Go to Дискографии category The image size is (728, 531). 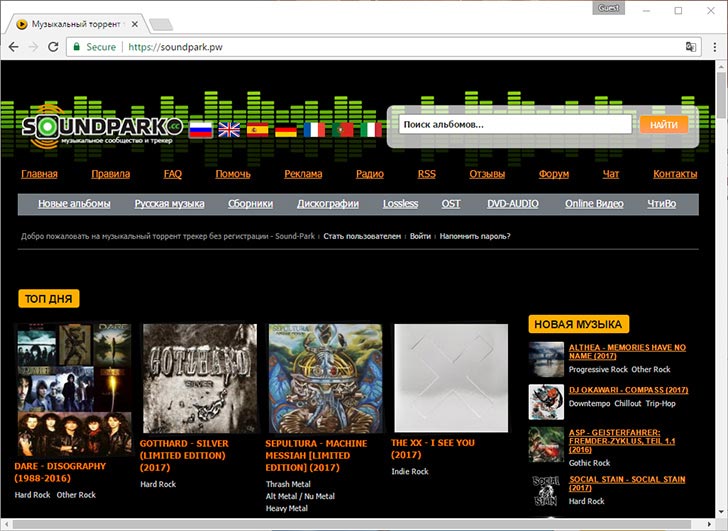click(328, 204)
